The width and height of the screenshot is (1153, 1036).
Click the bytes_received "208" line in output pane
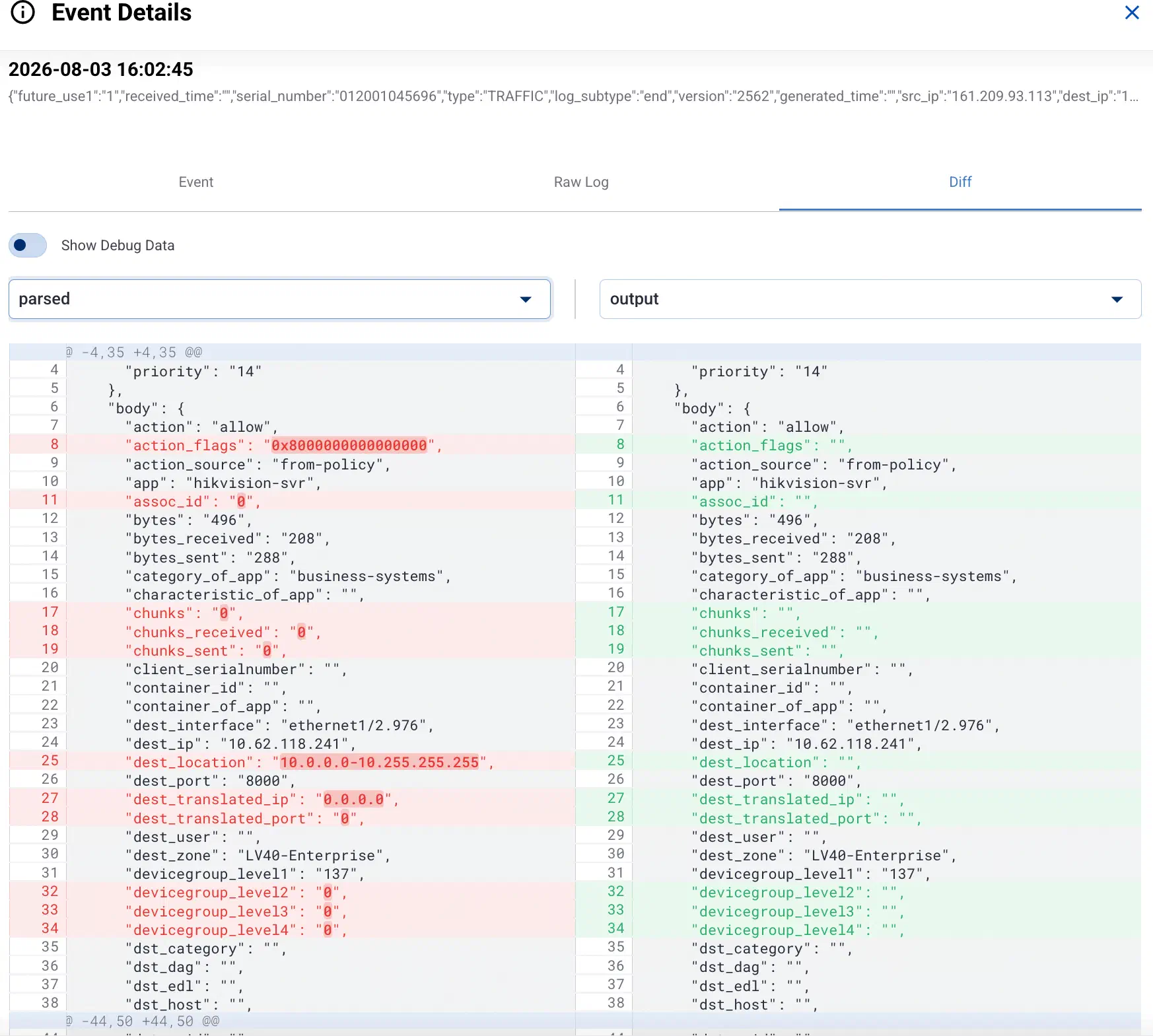tap(858, 538)
